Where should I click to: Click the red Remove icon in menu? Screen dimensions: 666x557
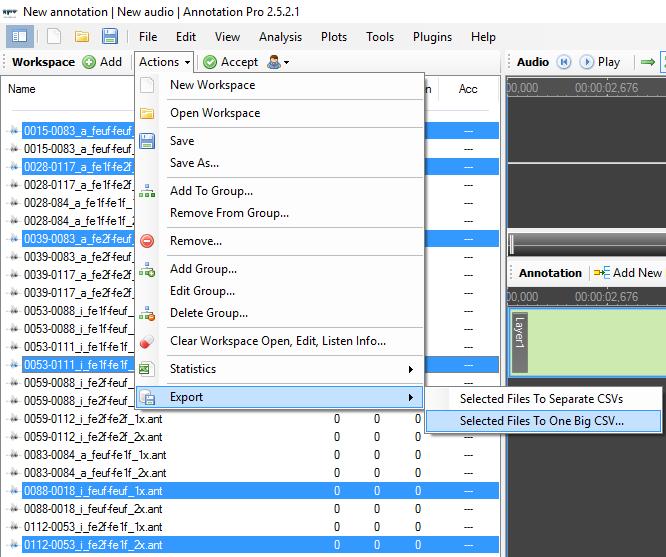pos(147,241)
